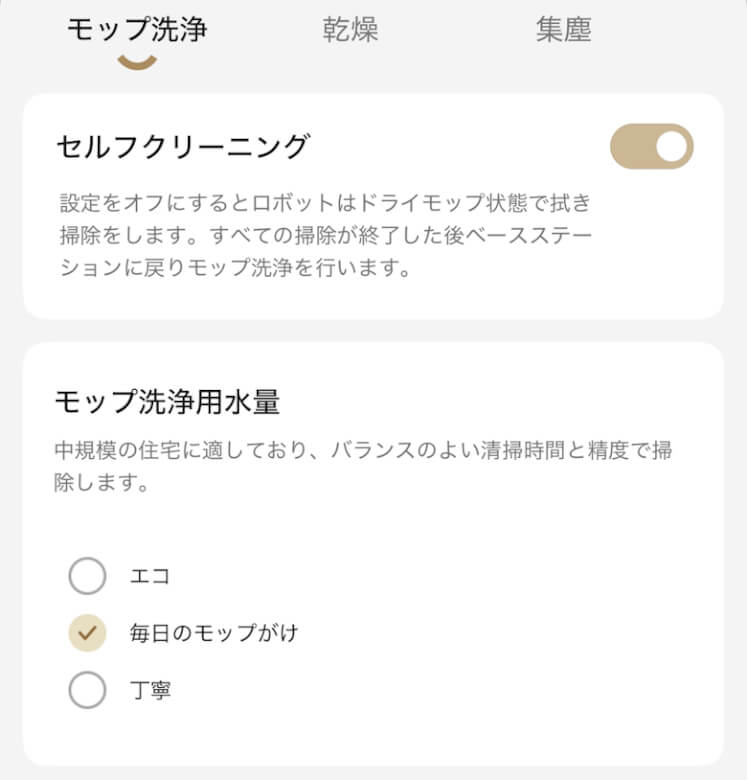Image resolution: width=747 pixels, height=780 pixels.
Task: Click the セルフクリーニング heading
Action: [182, 147]
